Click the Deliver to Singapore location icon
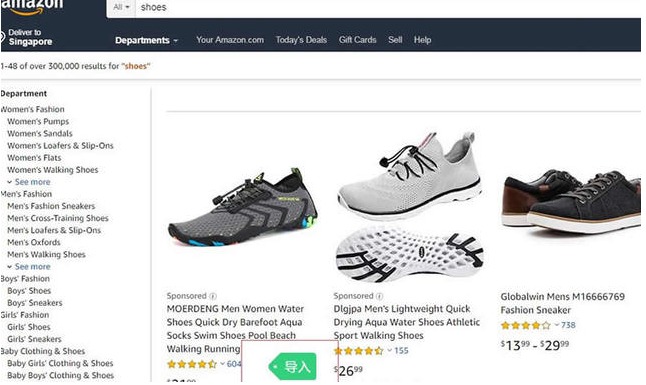Image resolution: width=646 pixels, height=385 pixels. tap(2, 37)
